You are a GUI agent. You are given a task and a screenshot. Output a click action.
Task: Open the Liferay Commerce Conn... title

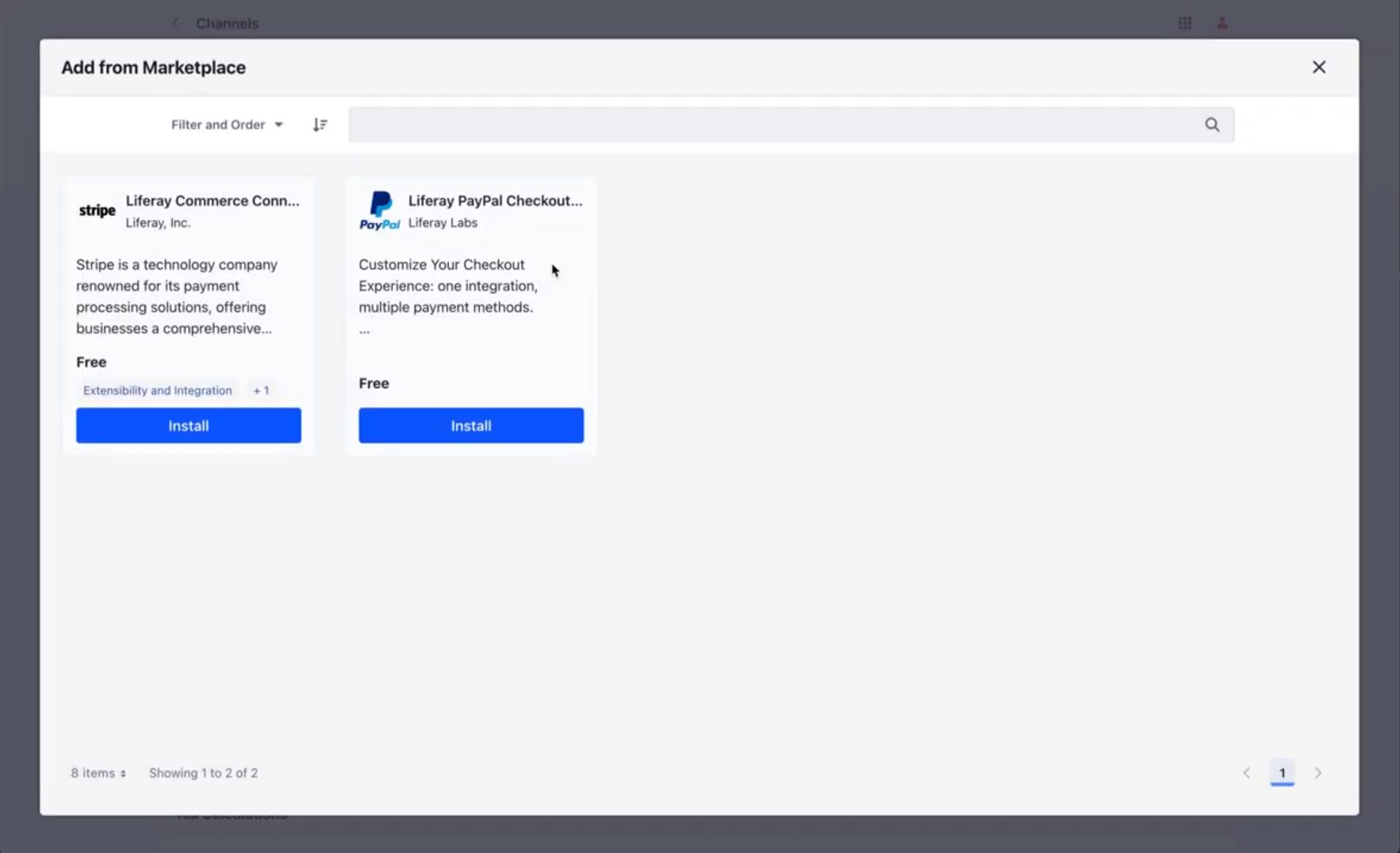point(213,201)
